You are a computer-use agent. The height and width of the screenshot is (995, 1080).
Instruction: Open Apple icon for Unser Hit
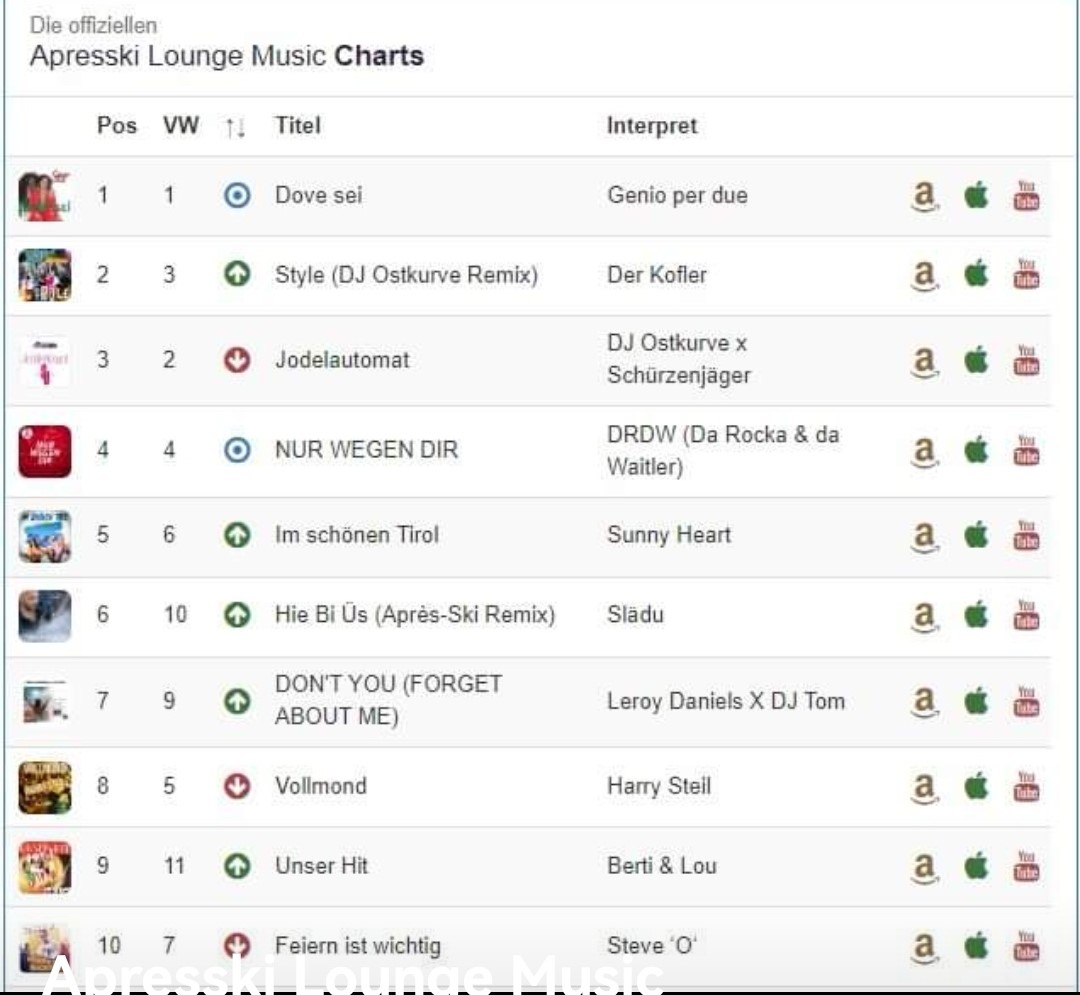tap(976, 866)
